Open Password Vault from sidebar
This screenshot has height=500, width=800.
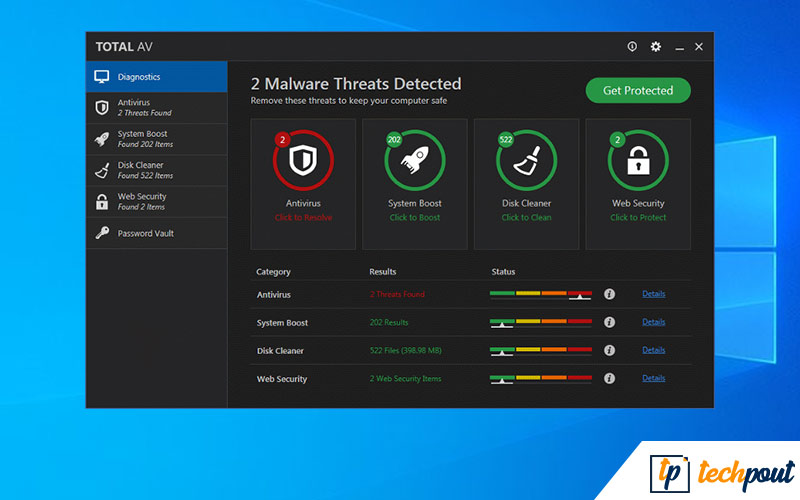coord(156,233)
